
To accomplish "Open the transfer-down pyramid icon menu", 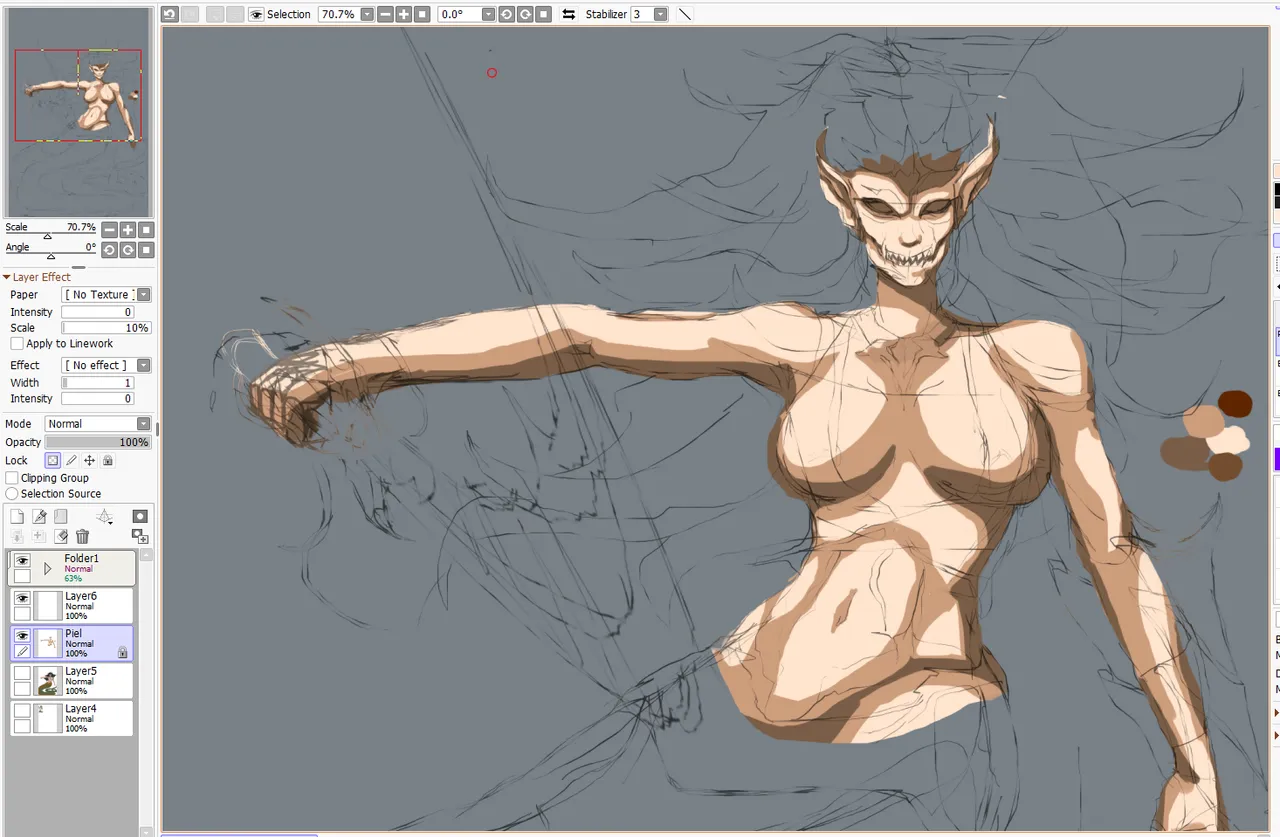I will pyautogui.click(x=104, y=516).
